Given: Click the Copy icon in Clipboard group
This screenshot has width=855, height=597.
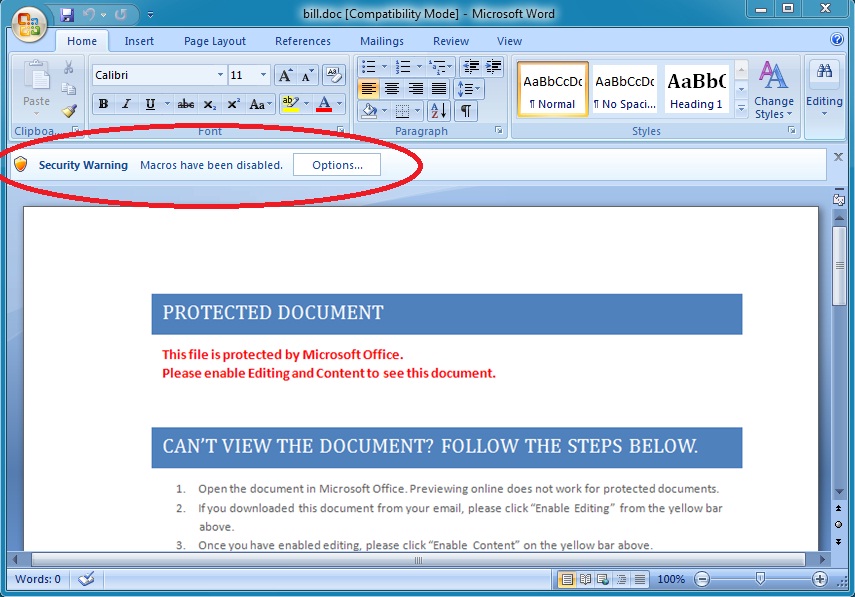Looking at the screenshot, I should (x=69, y=89).
